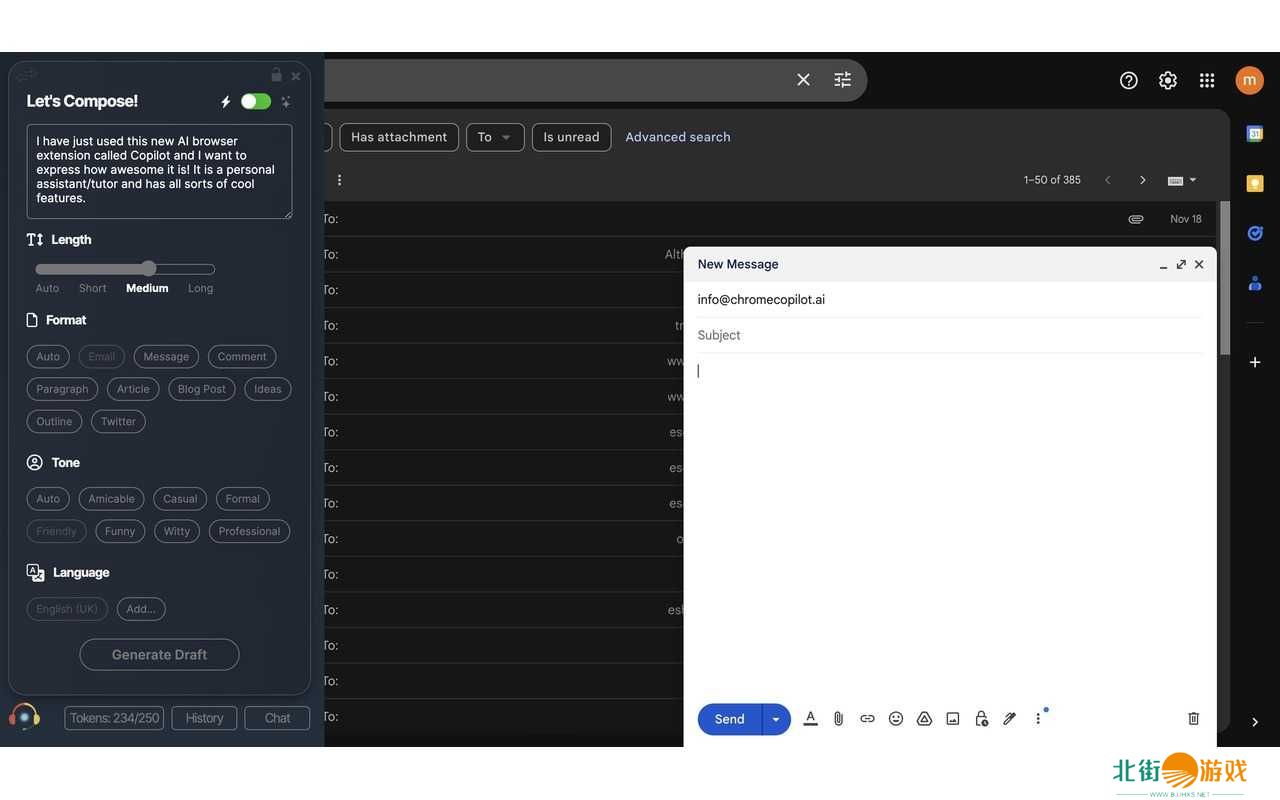The height and width of the screenshot is (800, 1280).
Task: Open the Send options dropdown arrow
Action: [x=776, y=719]
